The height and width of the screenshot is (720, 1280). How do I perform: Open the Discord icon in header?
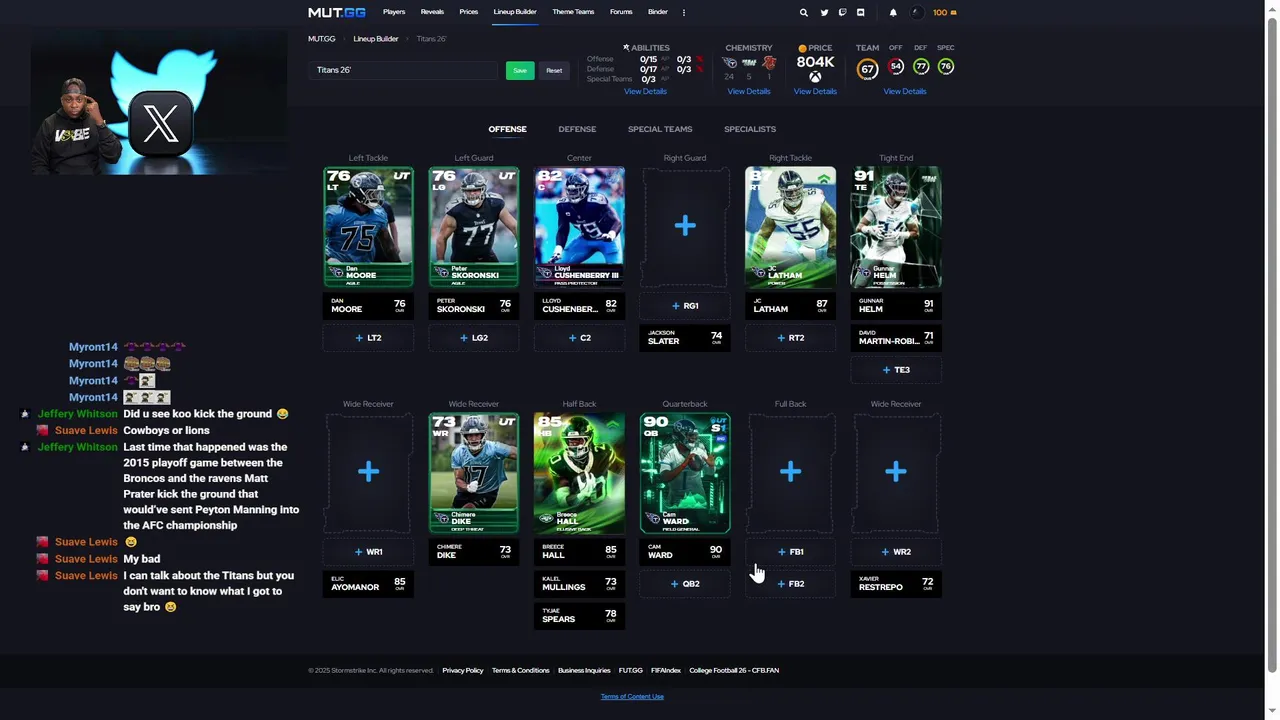860,12
